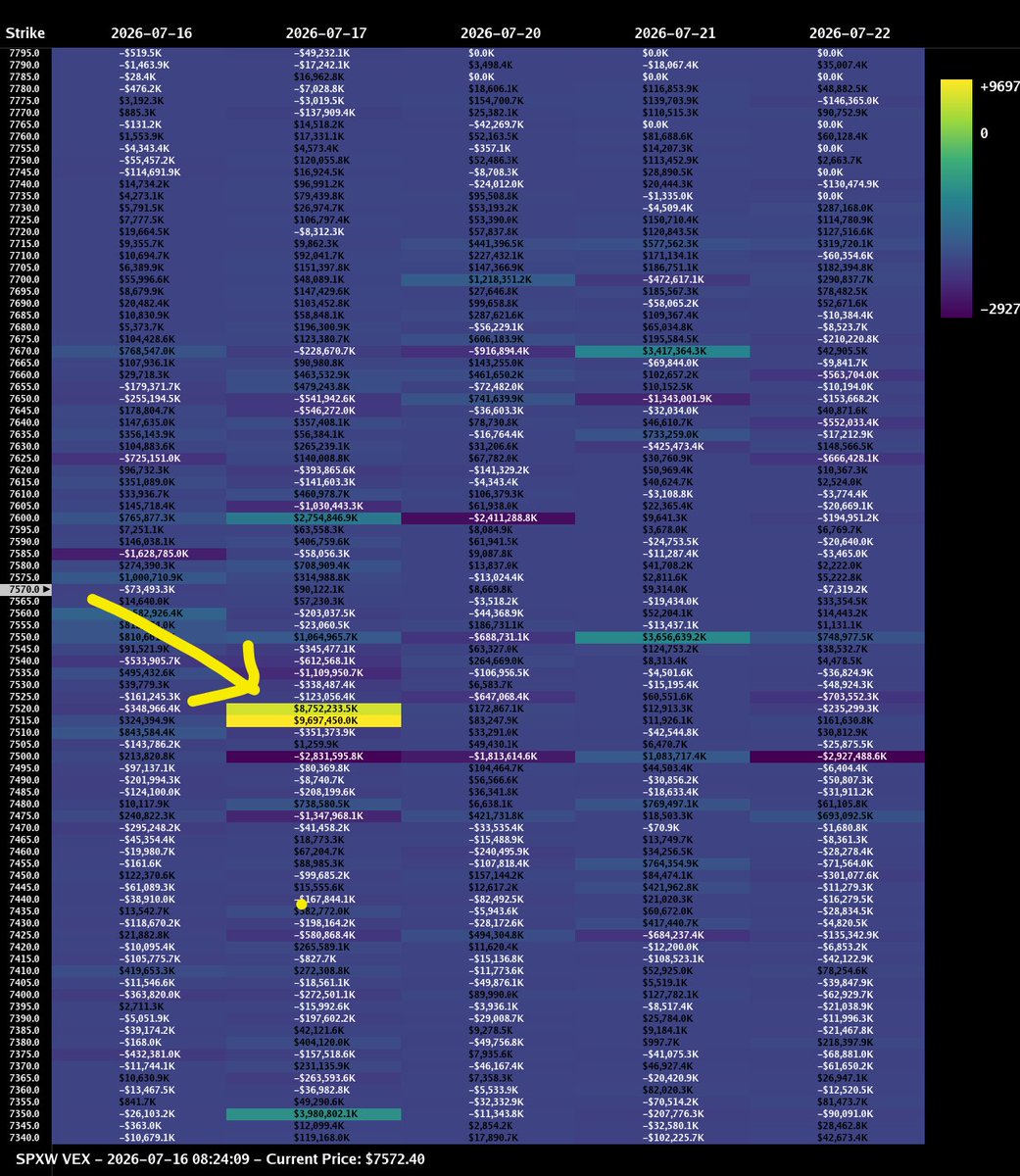Click the yellow $9,697,450.0K cell
Image resolution: width=1020 pixels, height=1176 pixels.
[314, 720]
